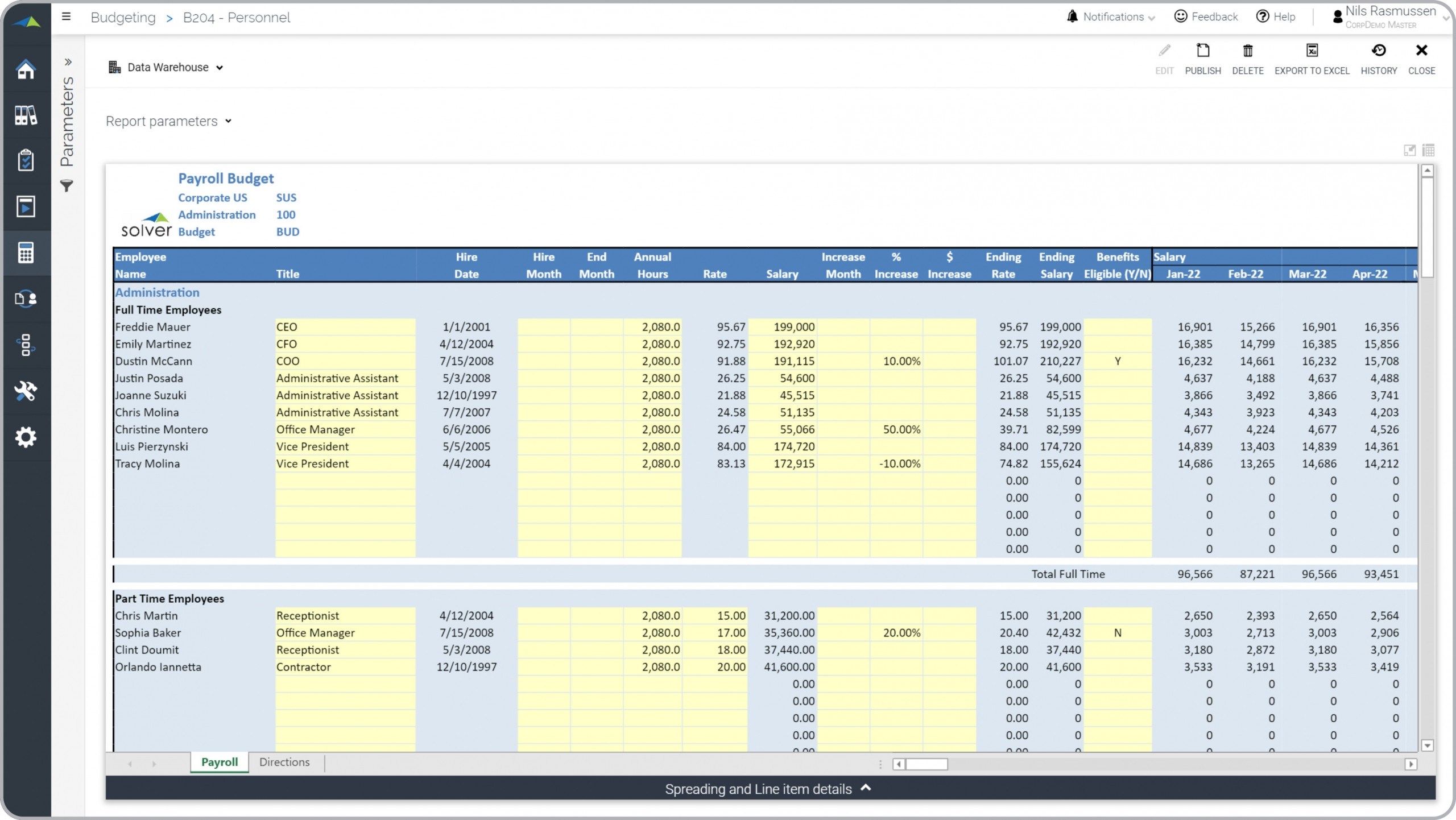Select the Payroll tab
Screen dimensions: 1456x820
(218, 762)
